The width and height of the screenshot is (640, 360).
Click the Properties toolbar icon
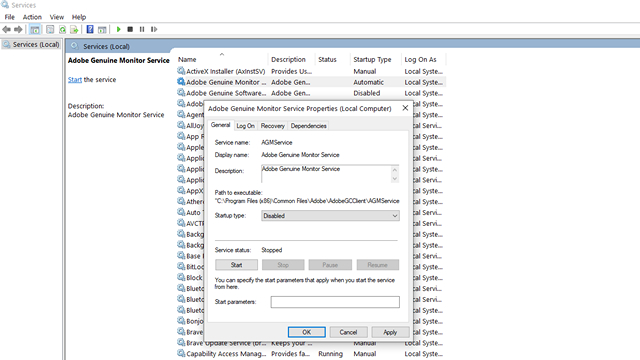[x=50, y=29]
